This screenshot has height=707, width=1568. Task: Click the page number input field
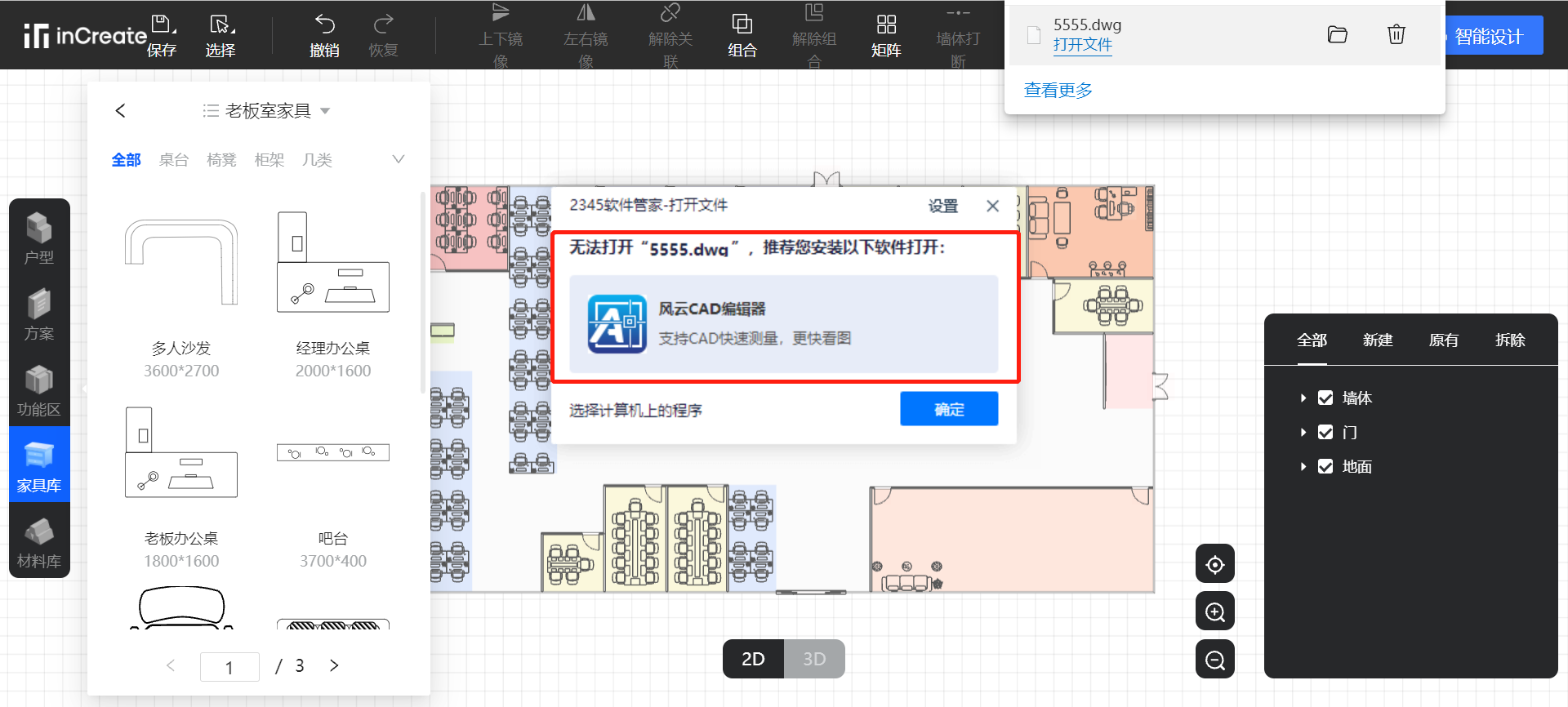pos(229,667)
